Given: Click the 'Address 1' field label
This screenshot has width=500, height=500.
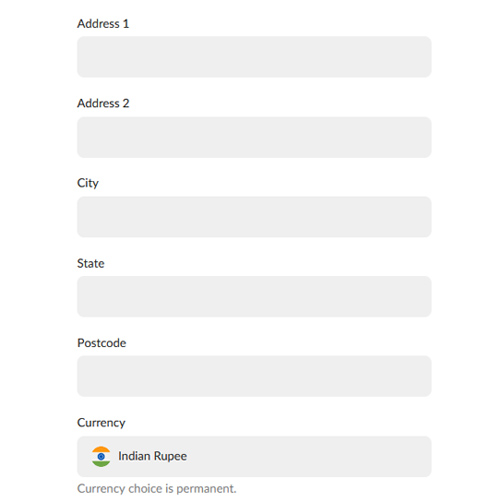Looking at the screenshot, I should (x=103, y=24).
